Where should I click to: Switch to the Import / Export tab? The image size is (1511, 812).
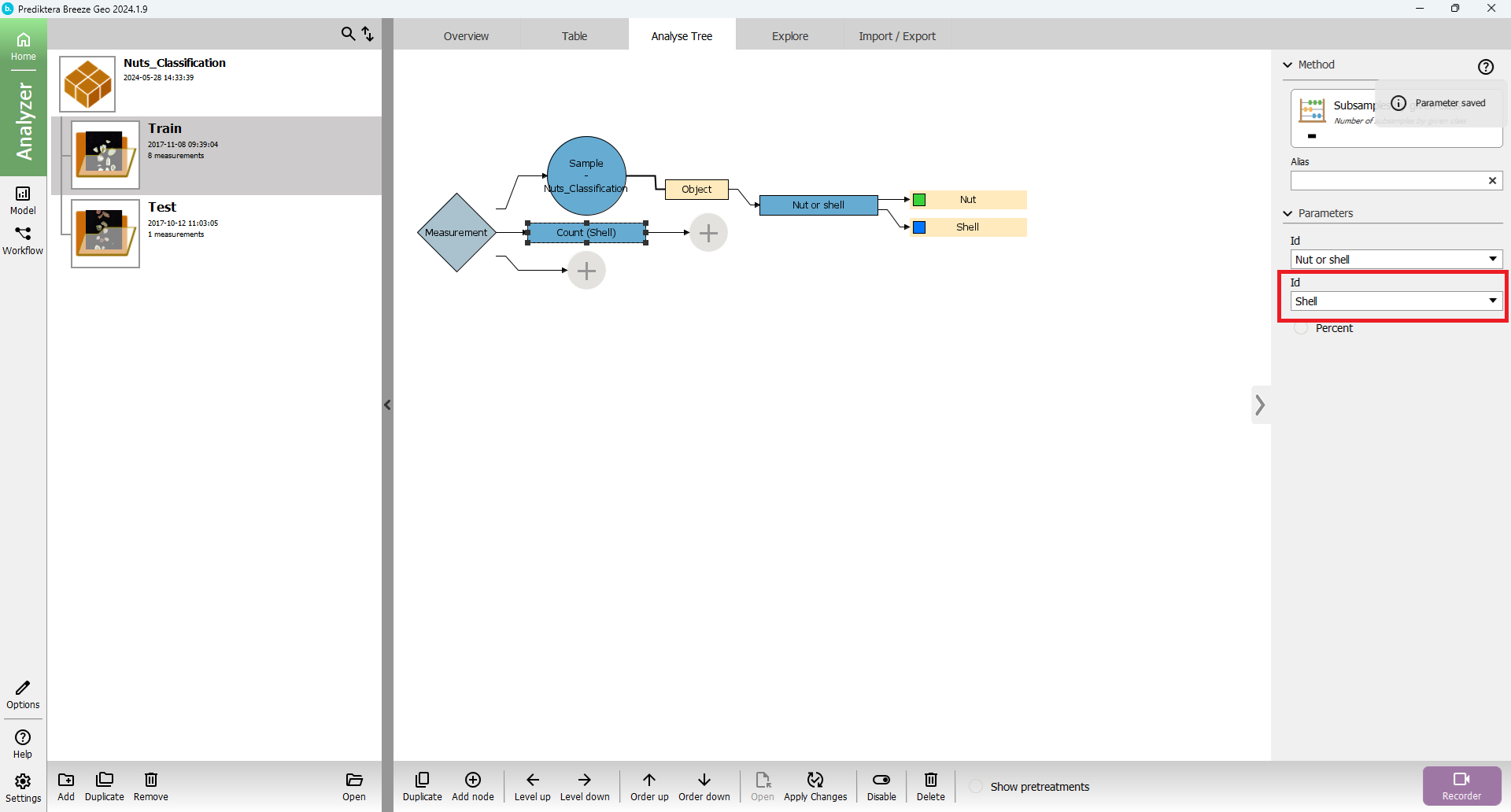click(896, 36)
